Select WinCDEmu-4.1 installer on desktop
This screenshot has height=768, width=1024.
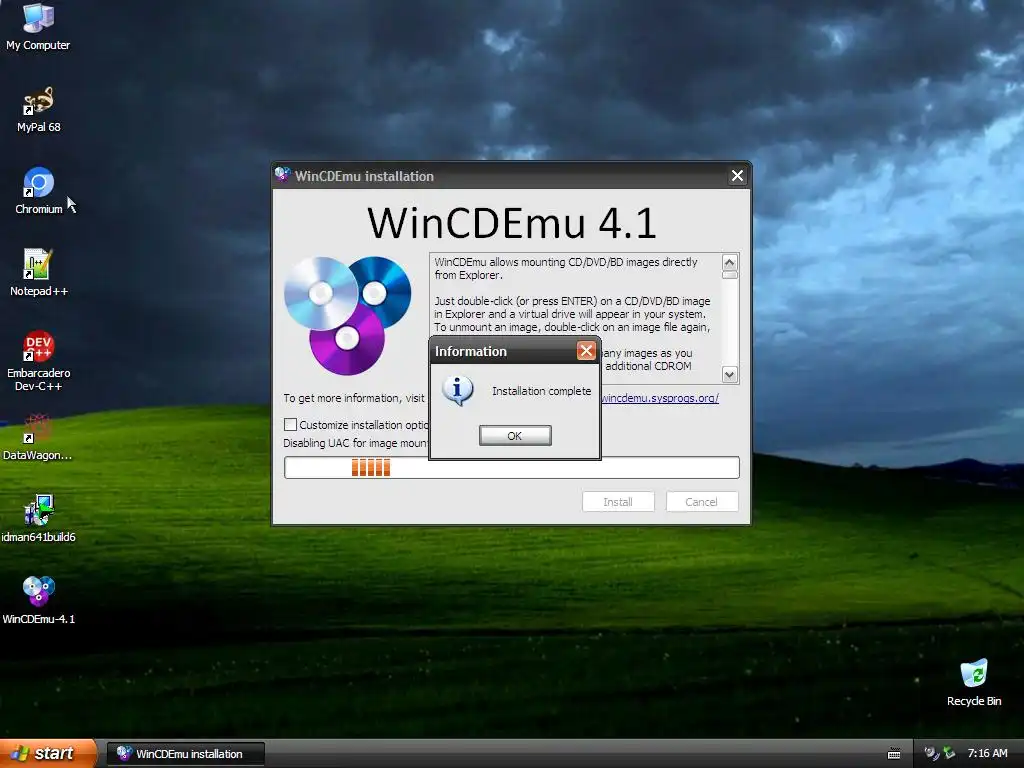[38, 601]
